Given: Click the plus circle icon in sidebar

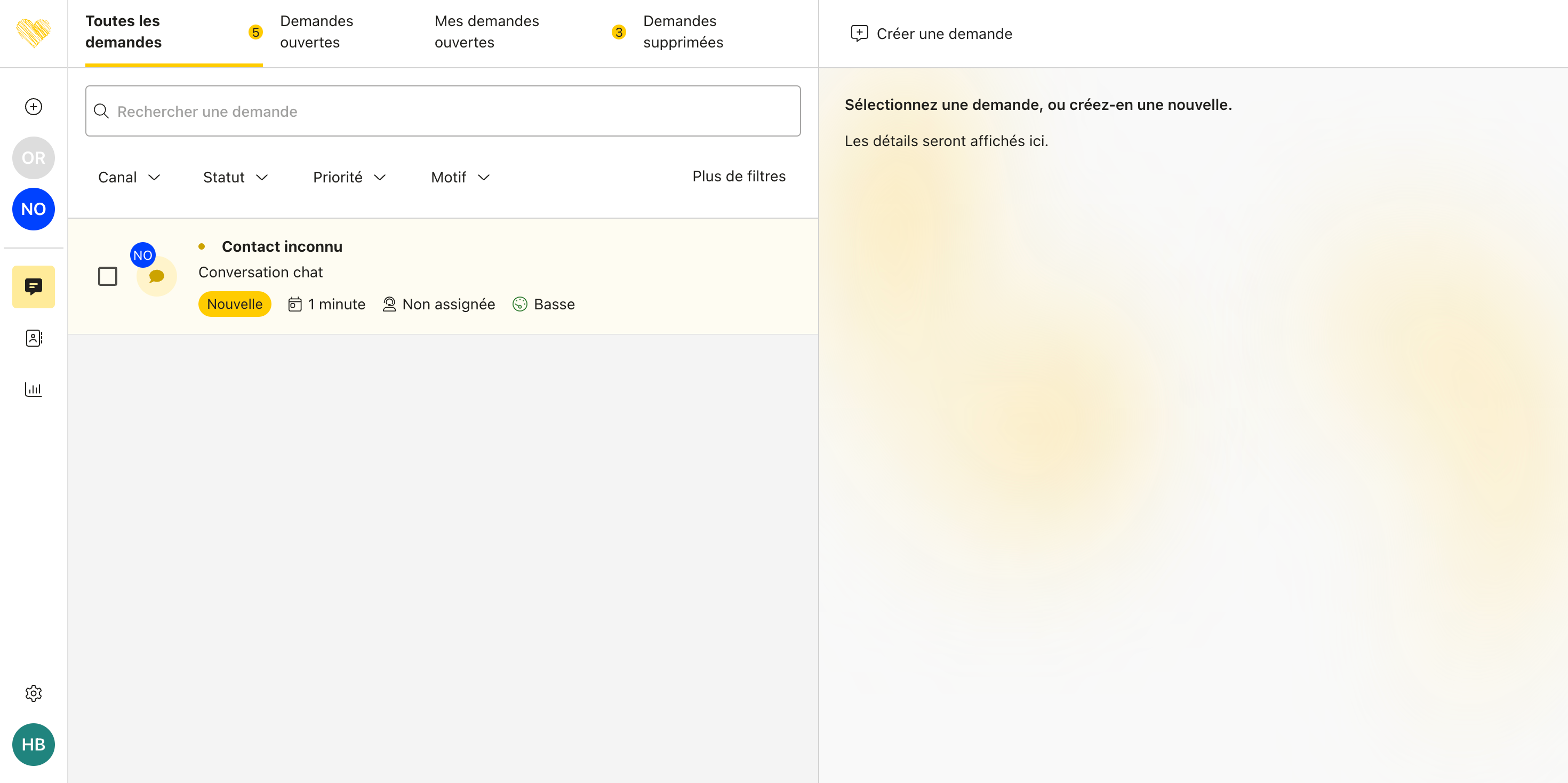Looking at the screenshot, I should point(34,107).
